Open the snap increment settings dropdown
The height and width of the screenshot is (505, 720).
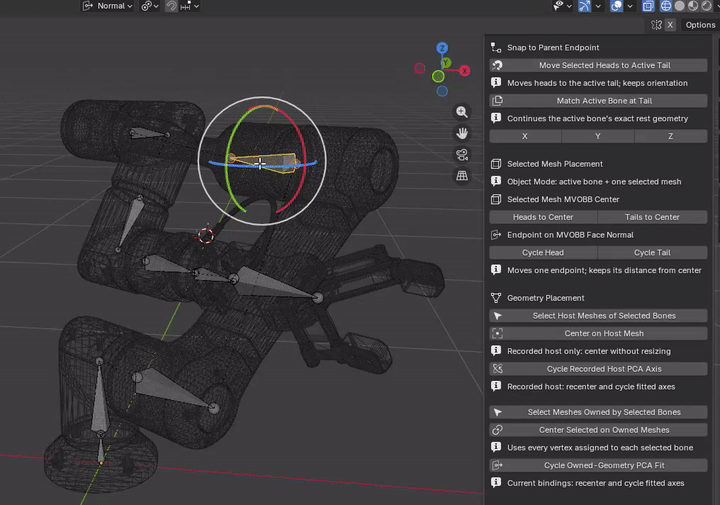pyautogui.click(x=190, y=6)
